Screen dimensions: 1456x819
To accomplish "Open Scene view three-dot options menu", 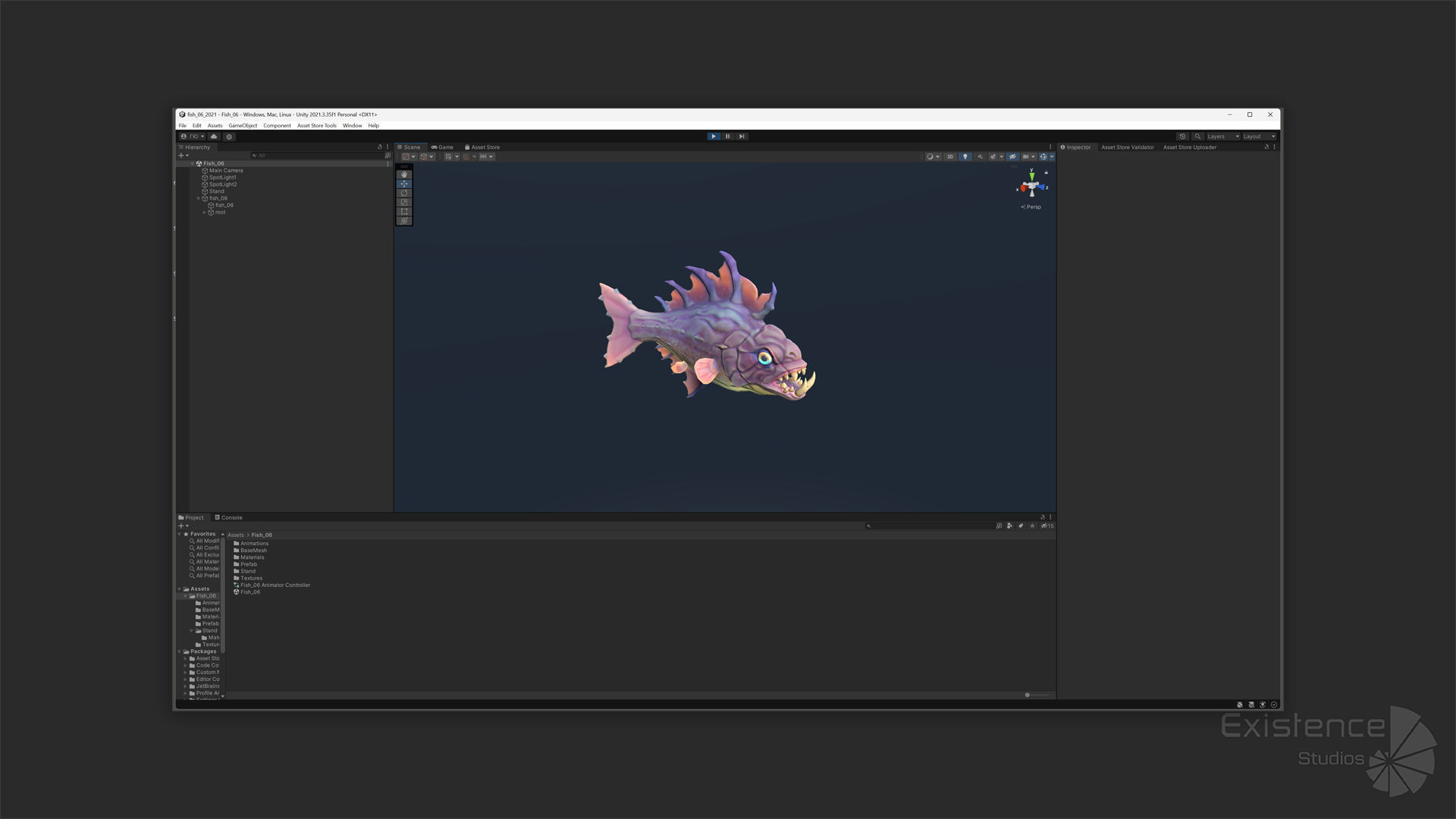I will point(1050,147).
